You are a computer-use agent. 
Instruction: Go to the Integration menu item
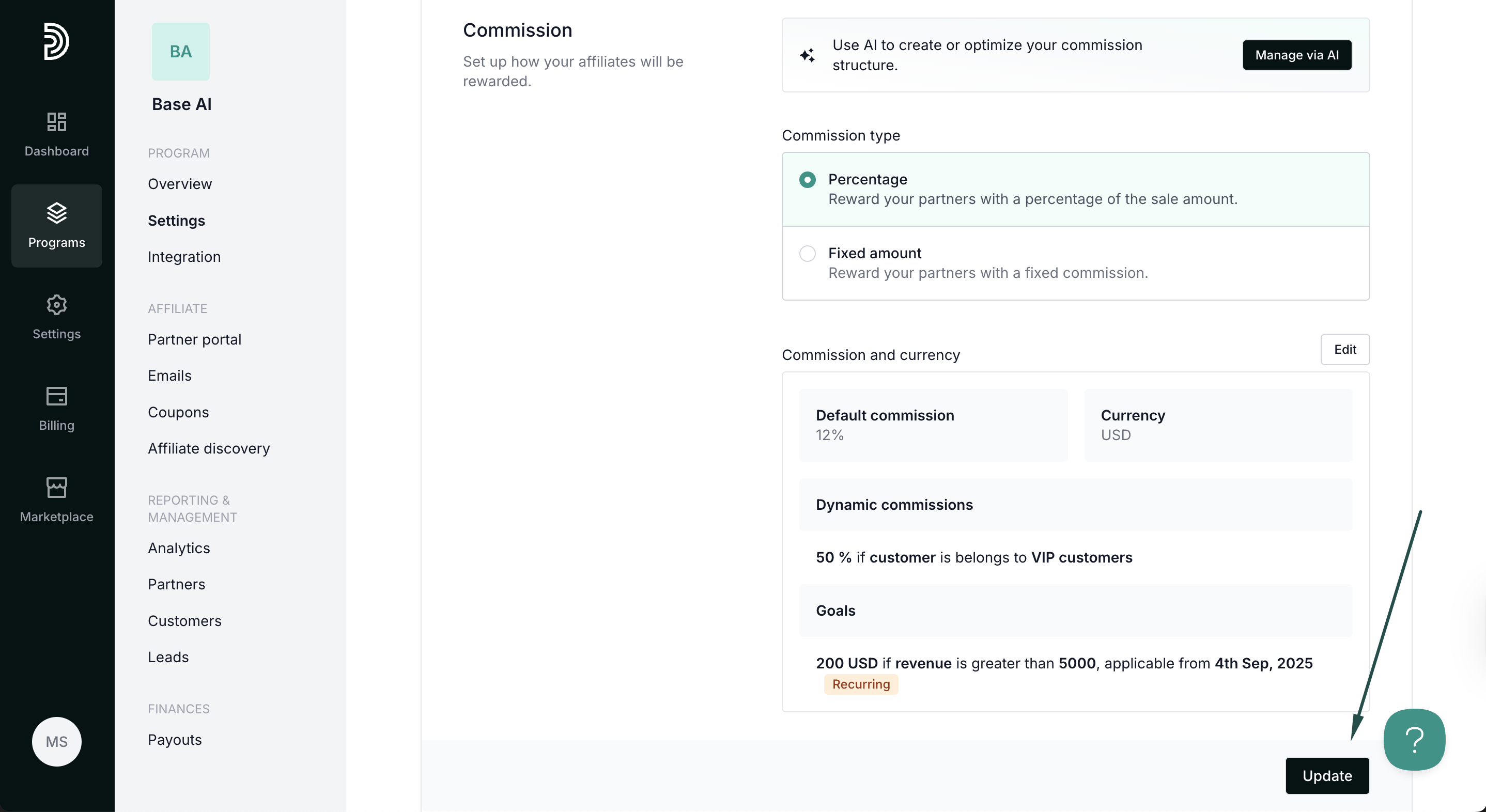(184, 257)
